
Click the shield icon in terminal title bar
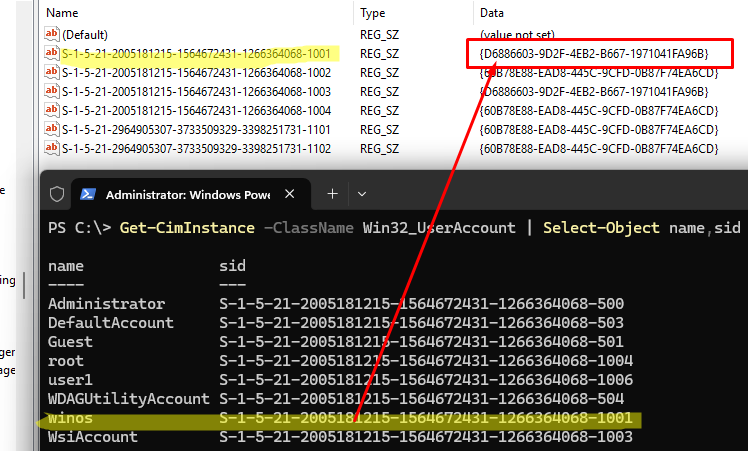(x=57, y=194)
